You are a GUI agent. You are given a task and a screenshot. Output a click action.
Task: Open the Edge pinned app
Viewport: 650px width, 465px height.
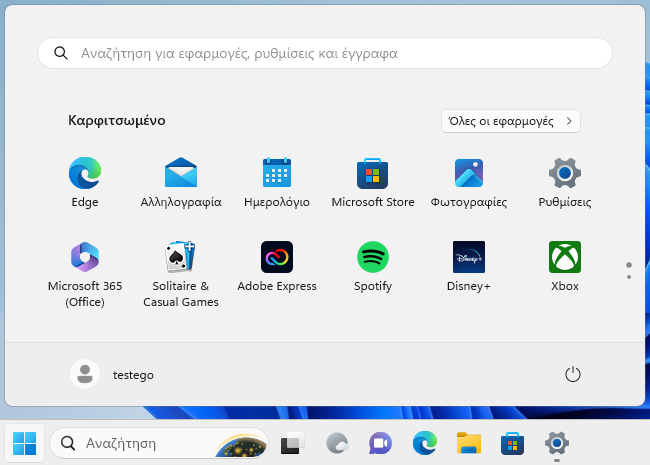click(85, 182)
